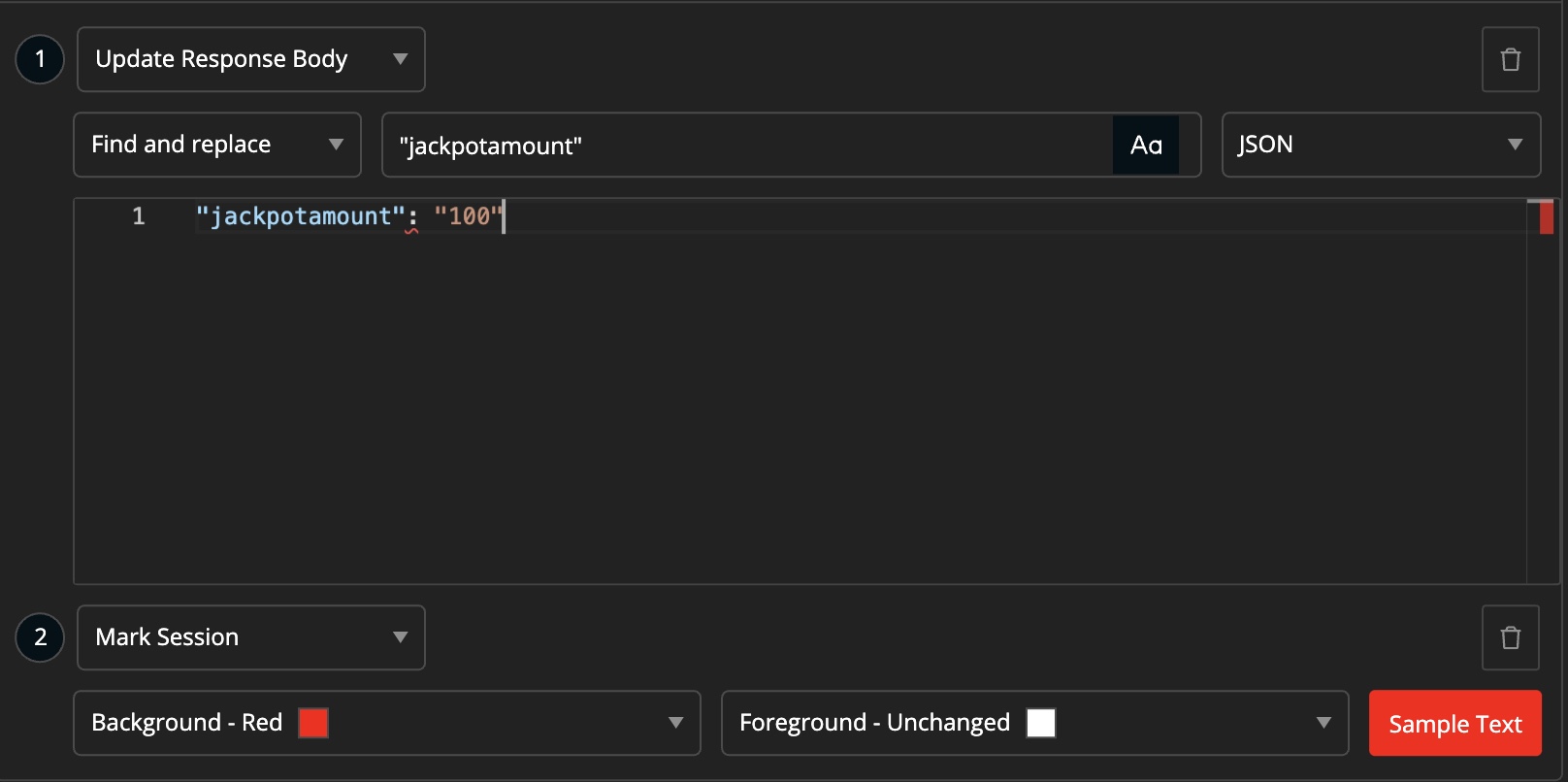
Task: Open the Update Response Body action dropdown
Action: pos(250,59)
